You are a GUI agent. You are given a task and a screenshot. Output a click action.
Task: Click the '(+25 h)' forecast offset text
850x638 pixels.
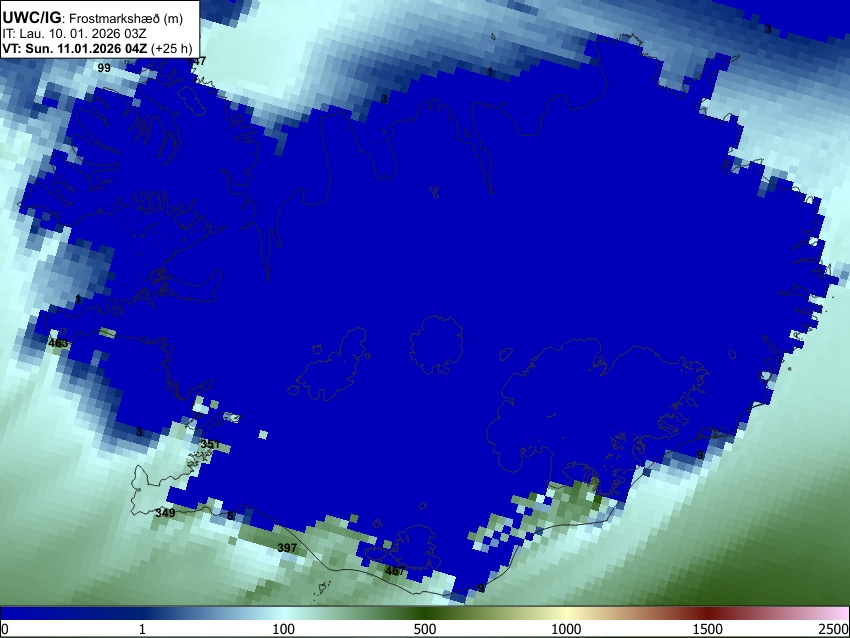[171, 48]
